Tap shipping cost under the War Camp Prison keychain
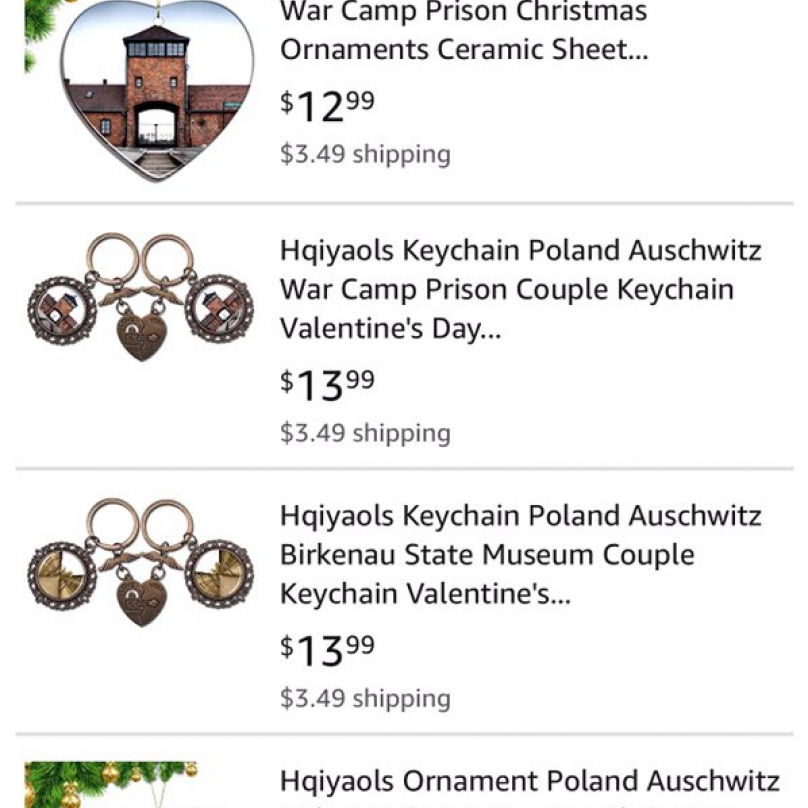808x808 pixels. pos(365,432)
